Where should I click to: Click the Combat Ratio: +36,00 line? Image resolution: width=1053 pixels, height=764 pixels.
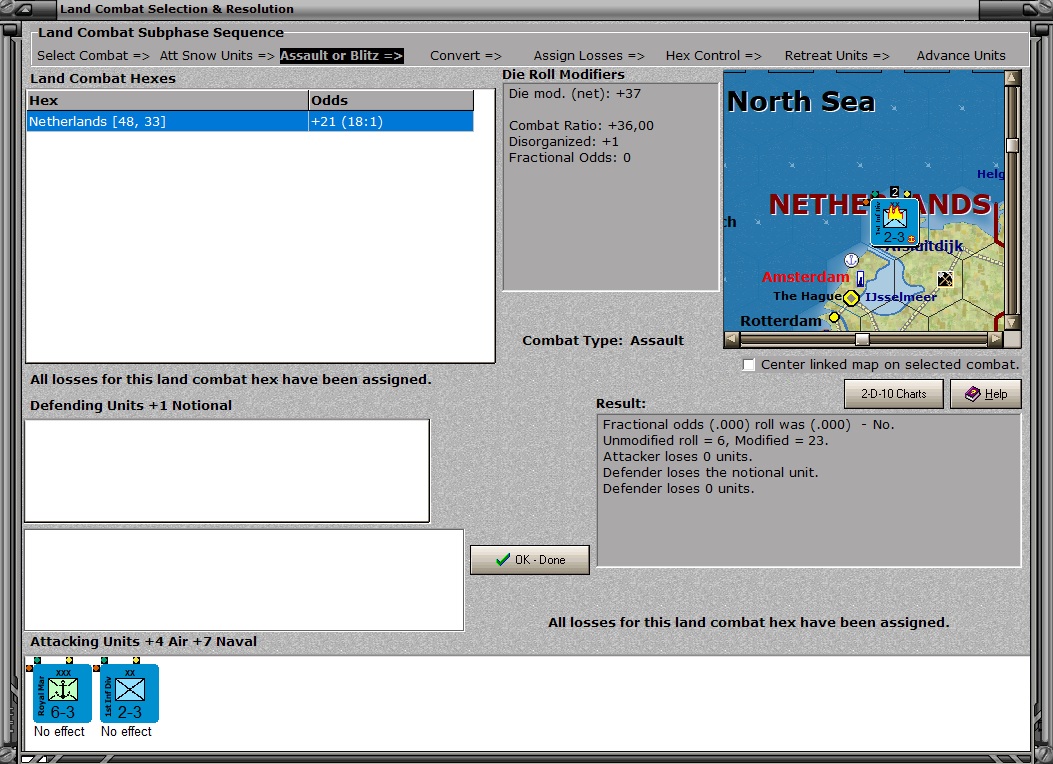pyautogui.click(x=581, y=126)
